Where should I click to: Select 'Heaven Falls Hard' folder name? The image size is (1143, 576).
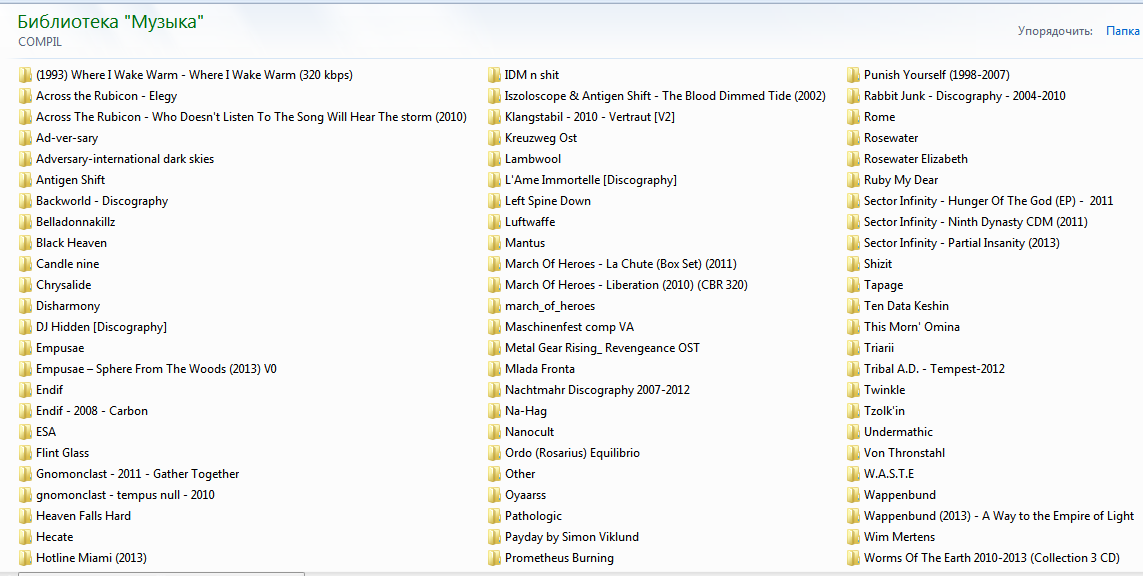pyautogui.click(x=84, y=515)
